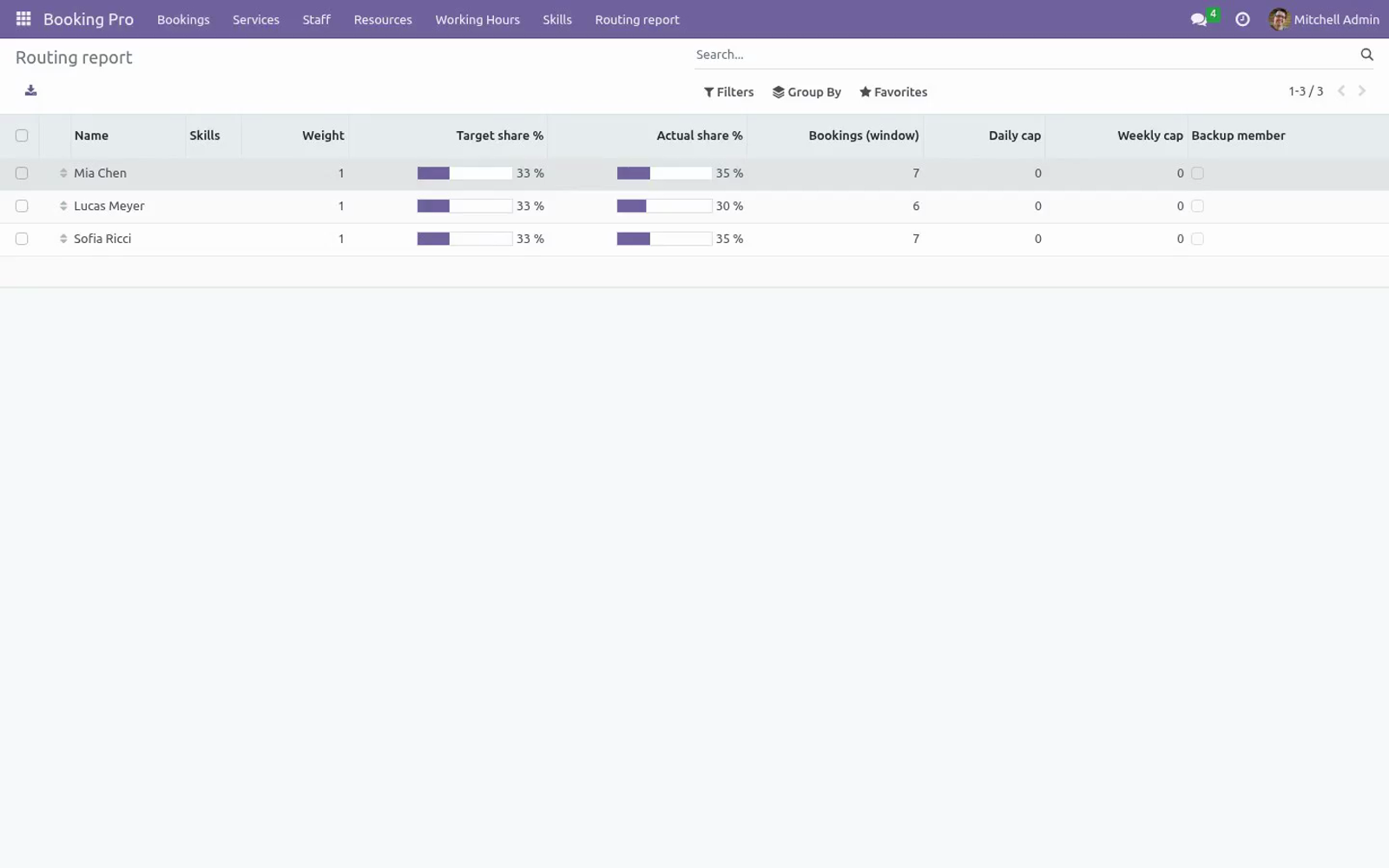The image size is (1389, 868).
Task: Grab the drag handle for Sofia Ricci
Action: [x=63, y=239]
